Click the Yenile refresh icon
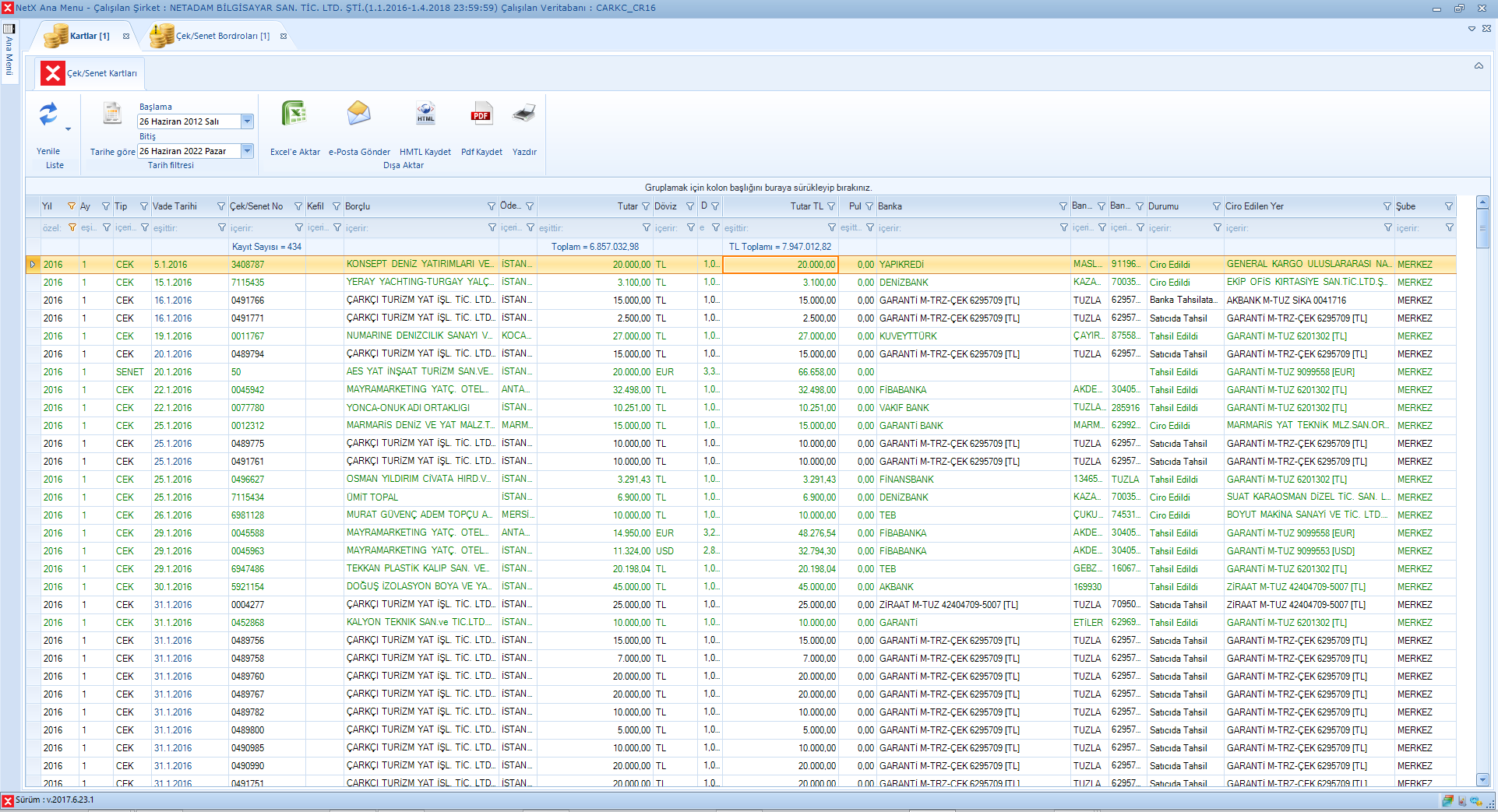The height and width of the screenshot is (812, 1498). 48,114
